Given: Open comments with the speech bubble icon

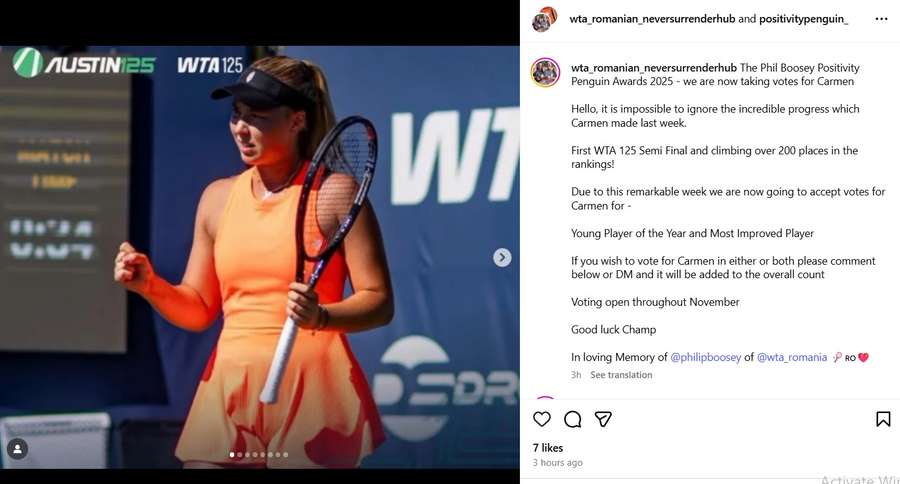Looking at the screenshot, I should pos(572,420).
